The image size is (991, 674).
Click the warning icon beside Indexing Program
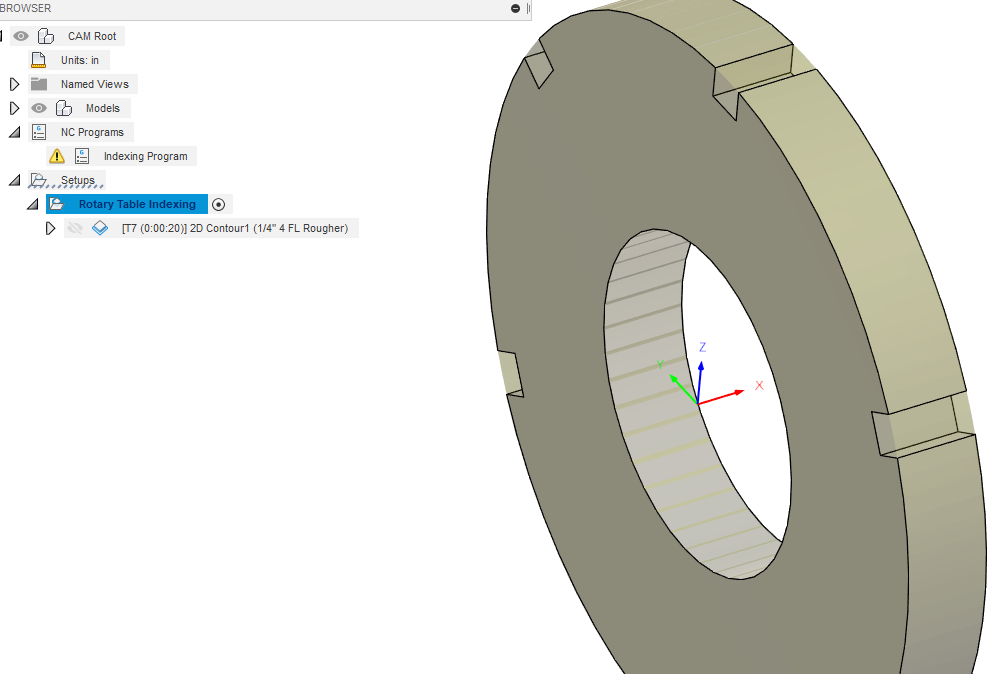pos(57,155)
